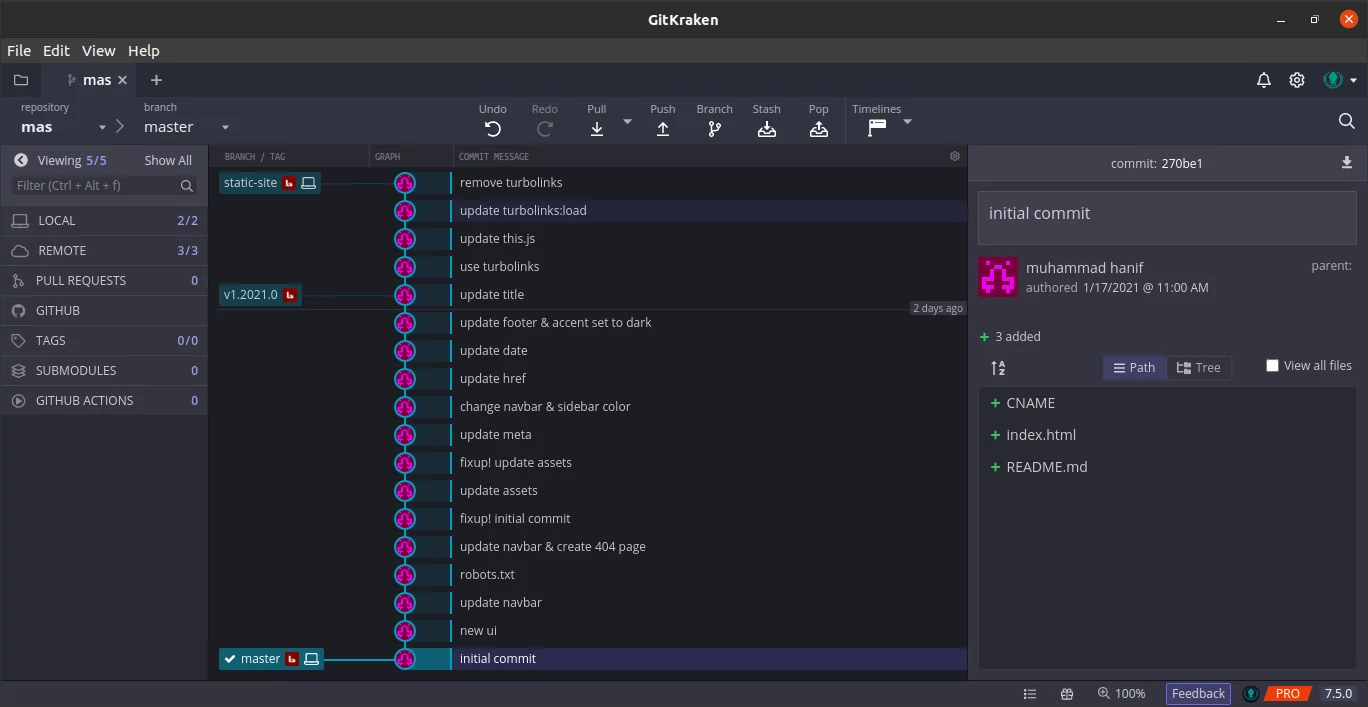The width and height of the screenshot is (1368, 707).
Task: Click the Undo toolbar icon
Action: pyautogui.click(x=492, y=128)
